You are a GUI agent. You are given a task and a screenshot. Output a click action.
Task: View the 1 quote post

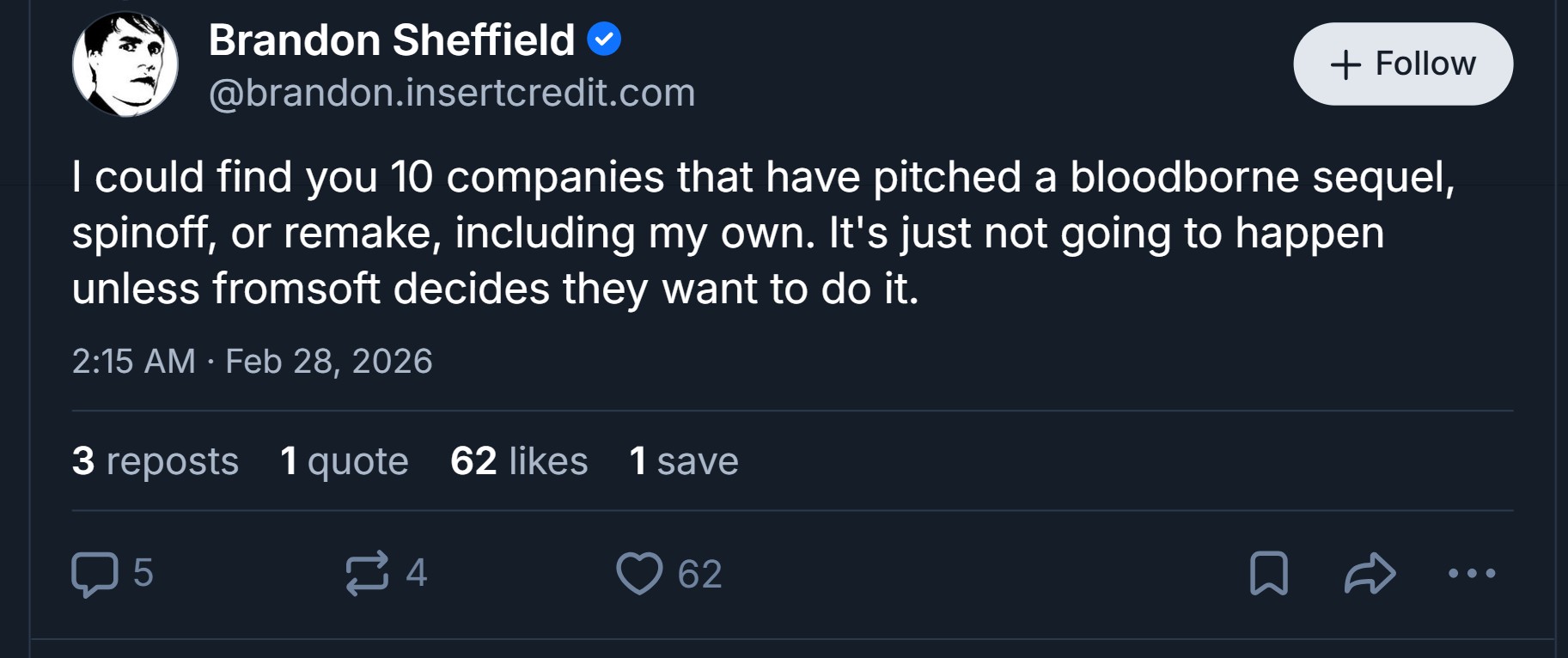(x=345, y=461)
